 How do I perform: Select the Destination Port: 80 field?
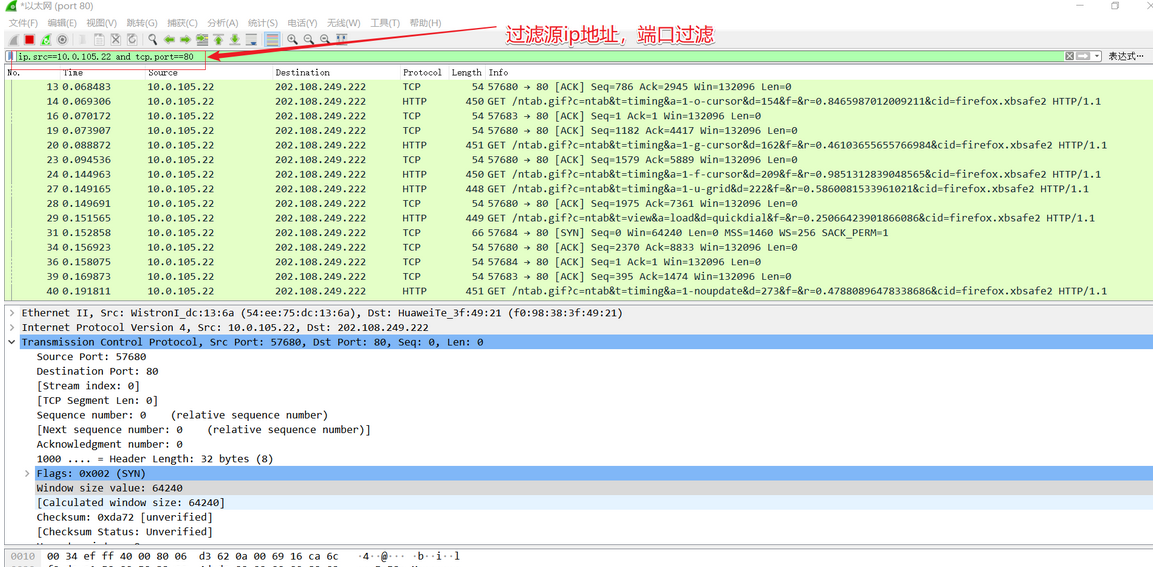(97, 371)
